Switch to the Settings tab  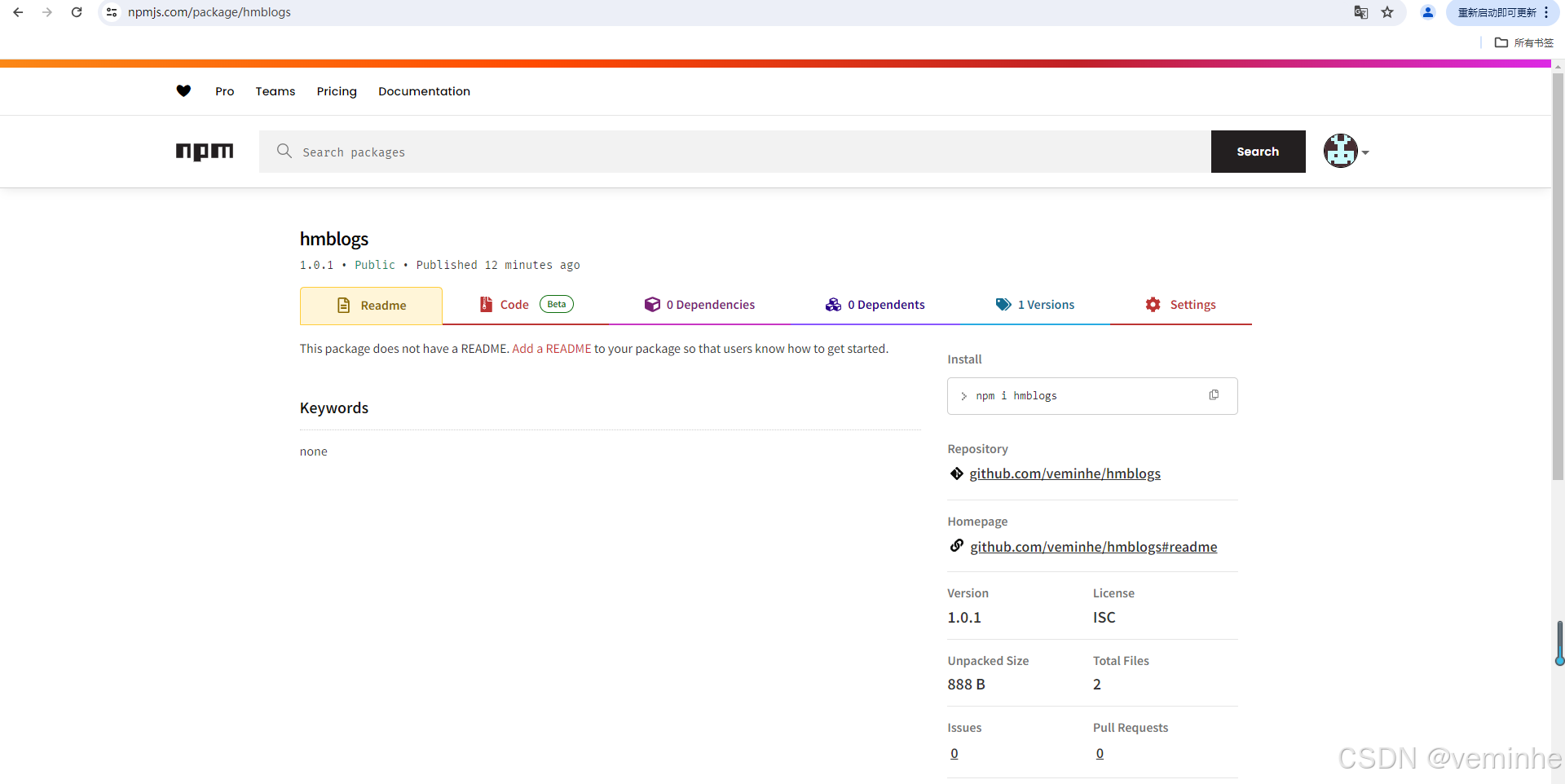(1180, 305)
